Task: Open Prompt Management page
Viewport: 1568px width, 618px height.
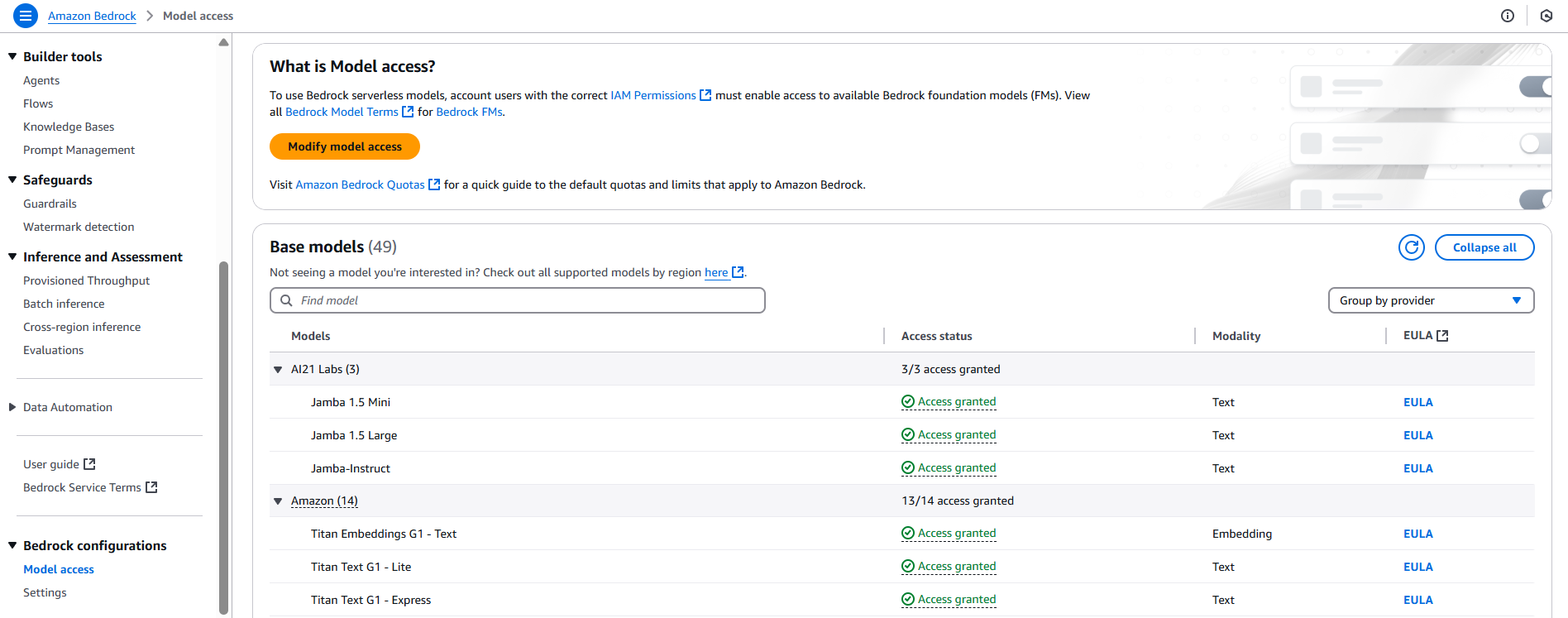Action: tap(79, 150)
